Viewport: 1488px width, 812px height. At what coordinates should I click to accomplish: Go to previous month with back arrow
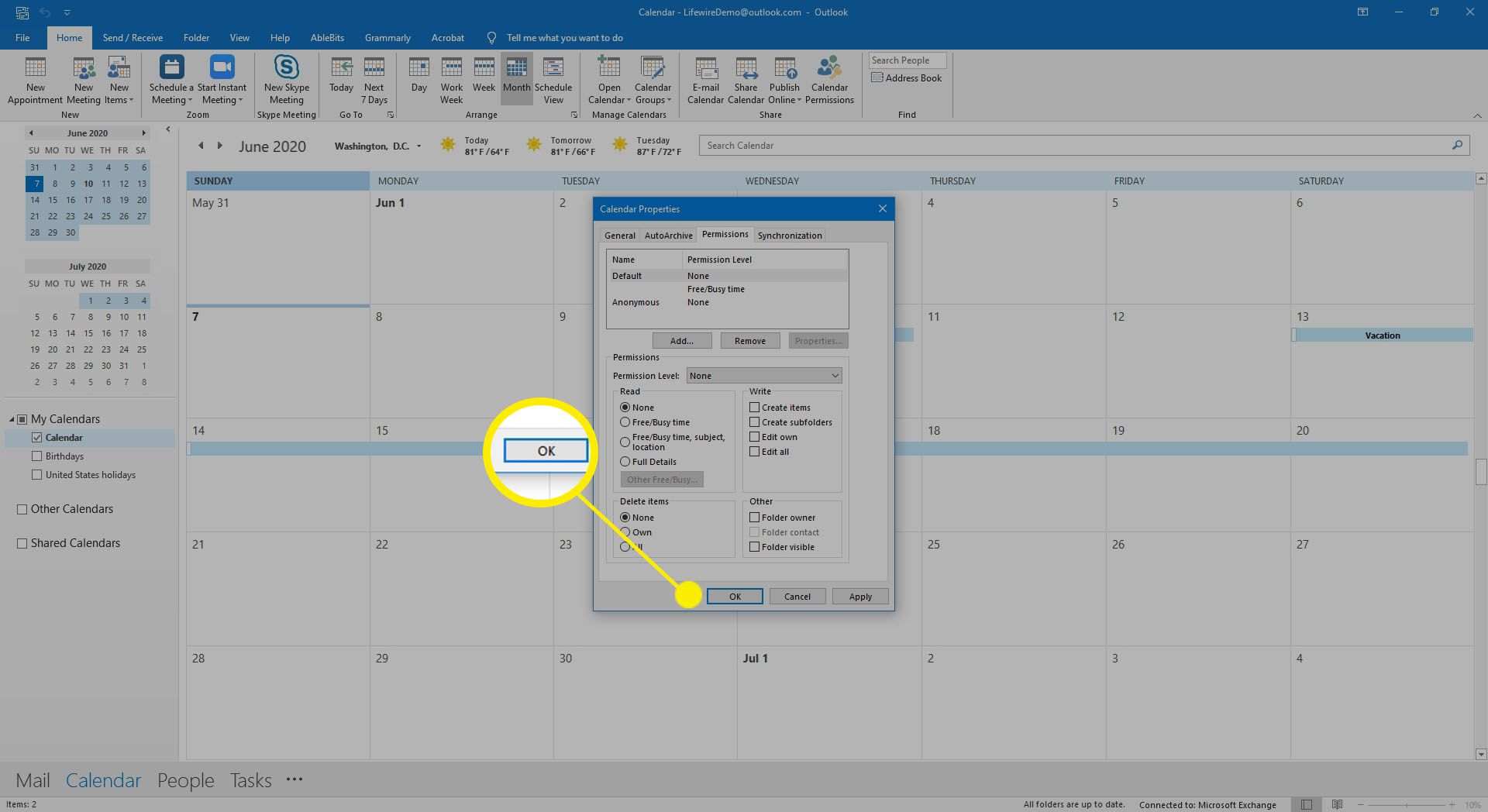[x=201, y=146]
